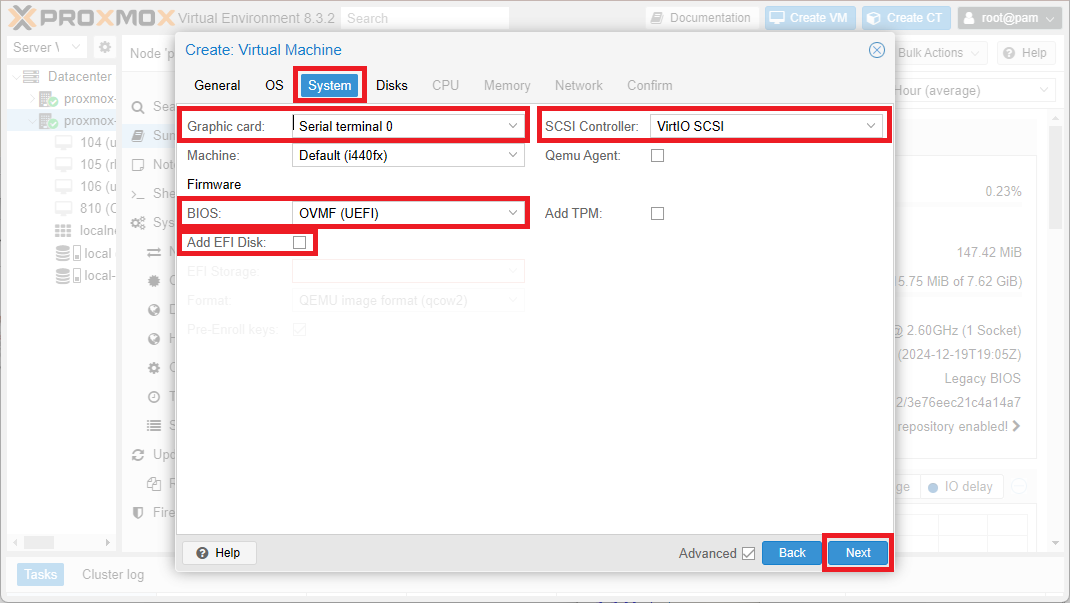The height and width of the screenshot is (604, 1070).
Task: Click the Network arrows icon in sidebar
Action: pos(154,252)
